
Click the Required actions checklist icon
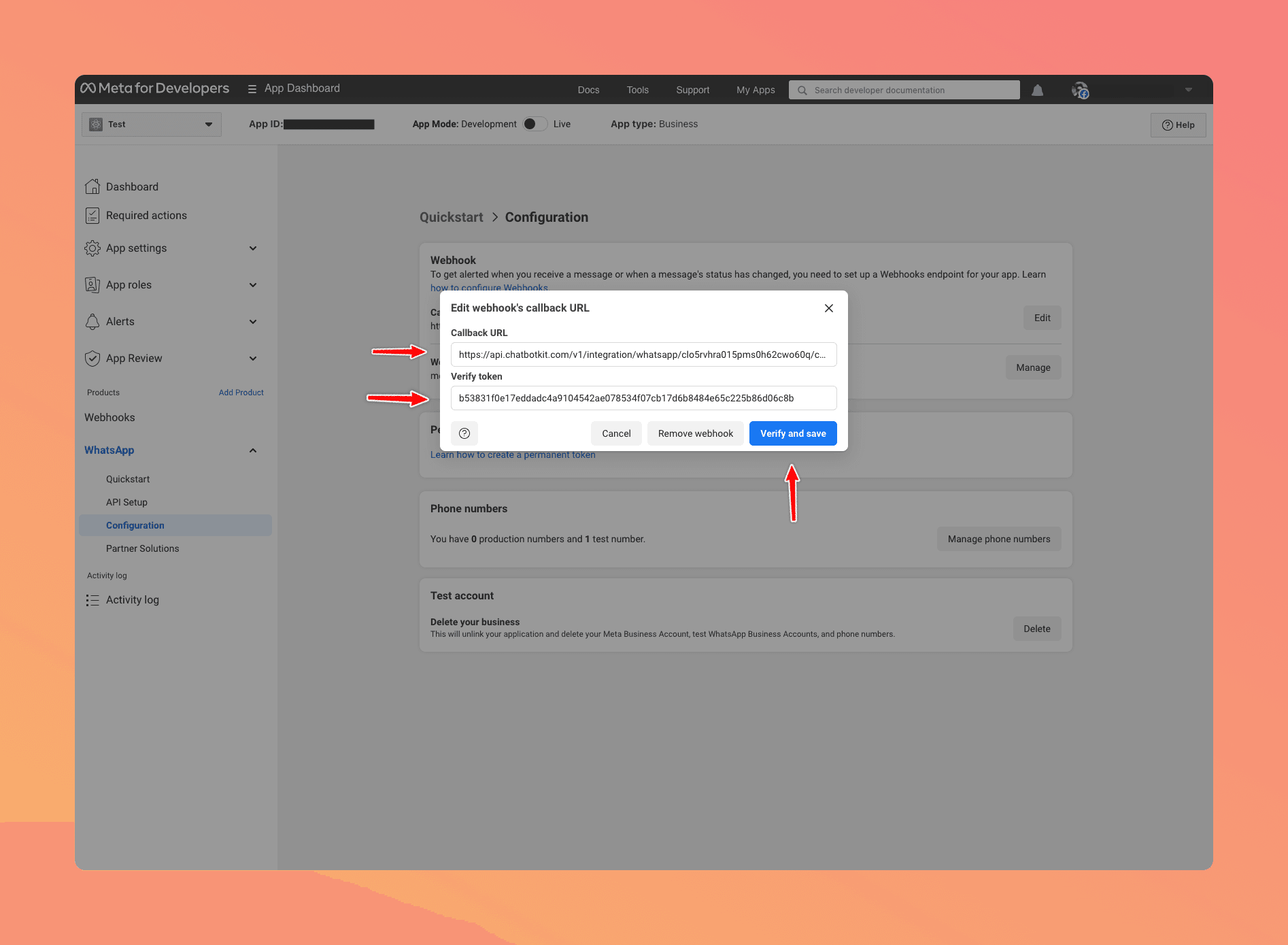pyautogui.click(x=92, y=216)
